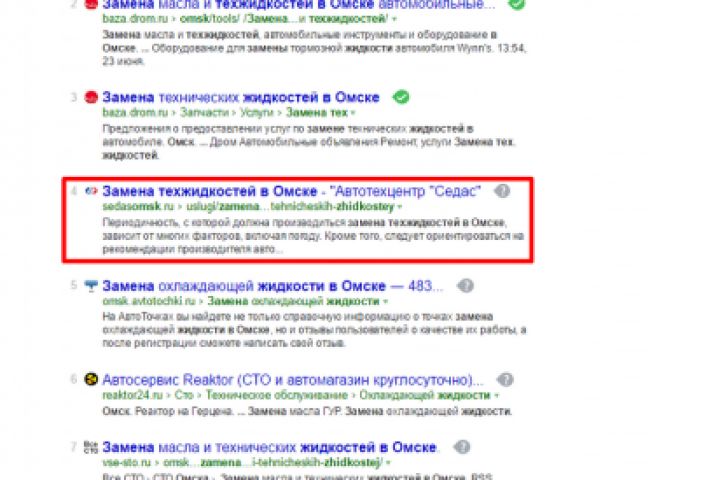Screen dimensions: 720x480
Task: Click avtotochki favicon beside result 5
Action: [x=91, y=286]
